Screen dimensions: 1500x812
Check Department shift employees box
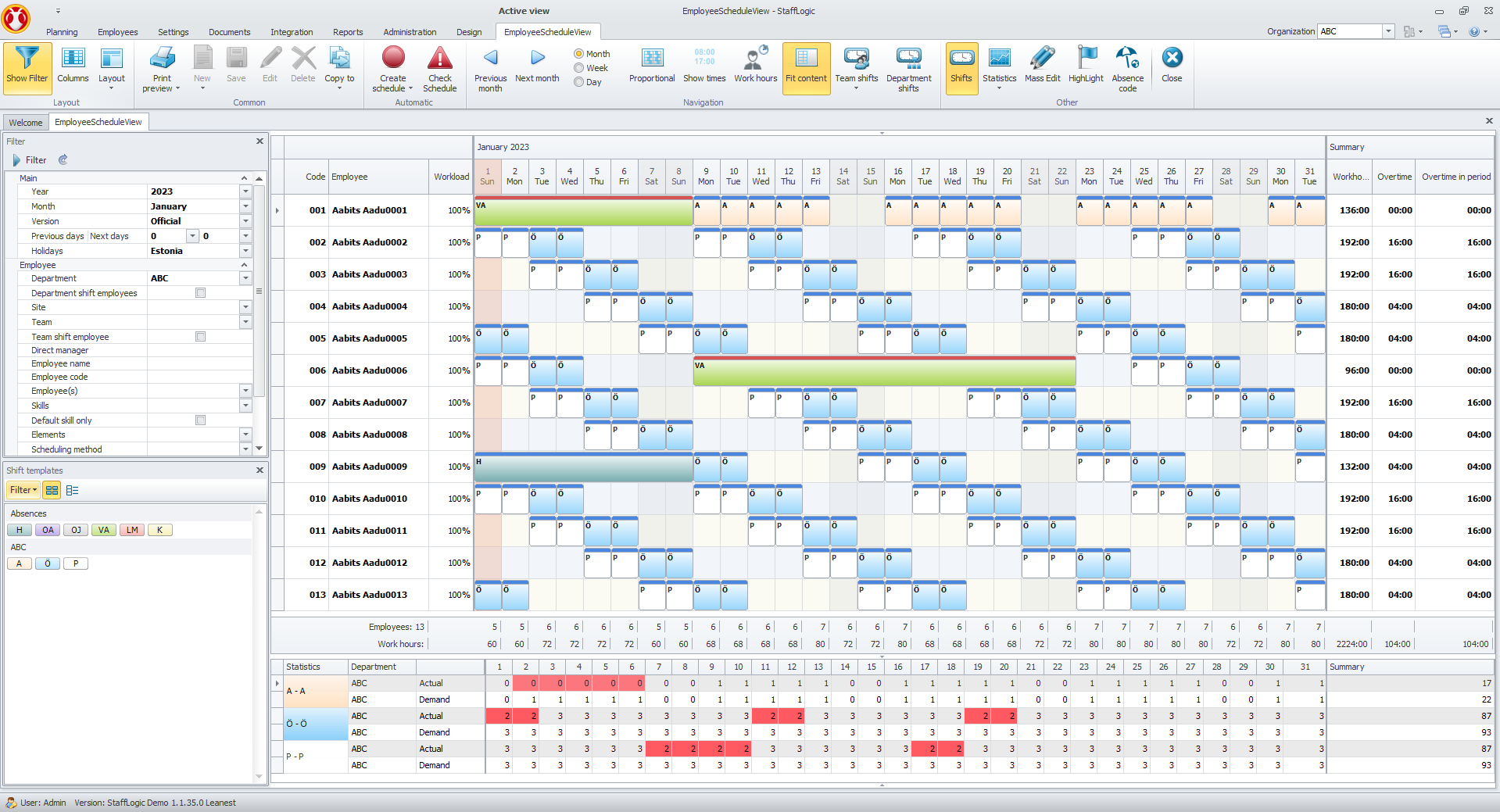(200, 293)
